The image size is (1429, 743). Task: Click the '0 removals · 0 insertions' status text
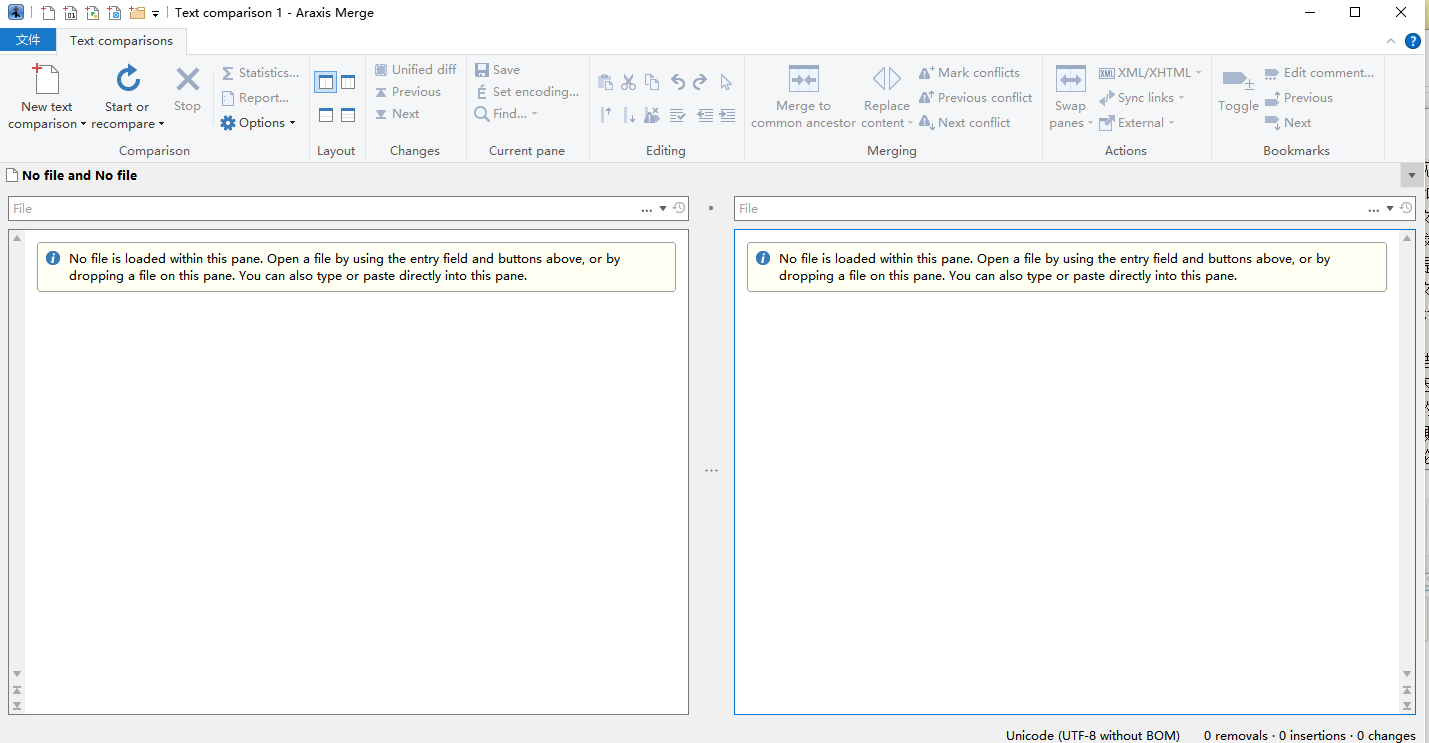tap(1275, 735)
